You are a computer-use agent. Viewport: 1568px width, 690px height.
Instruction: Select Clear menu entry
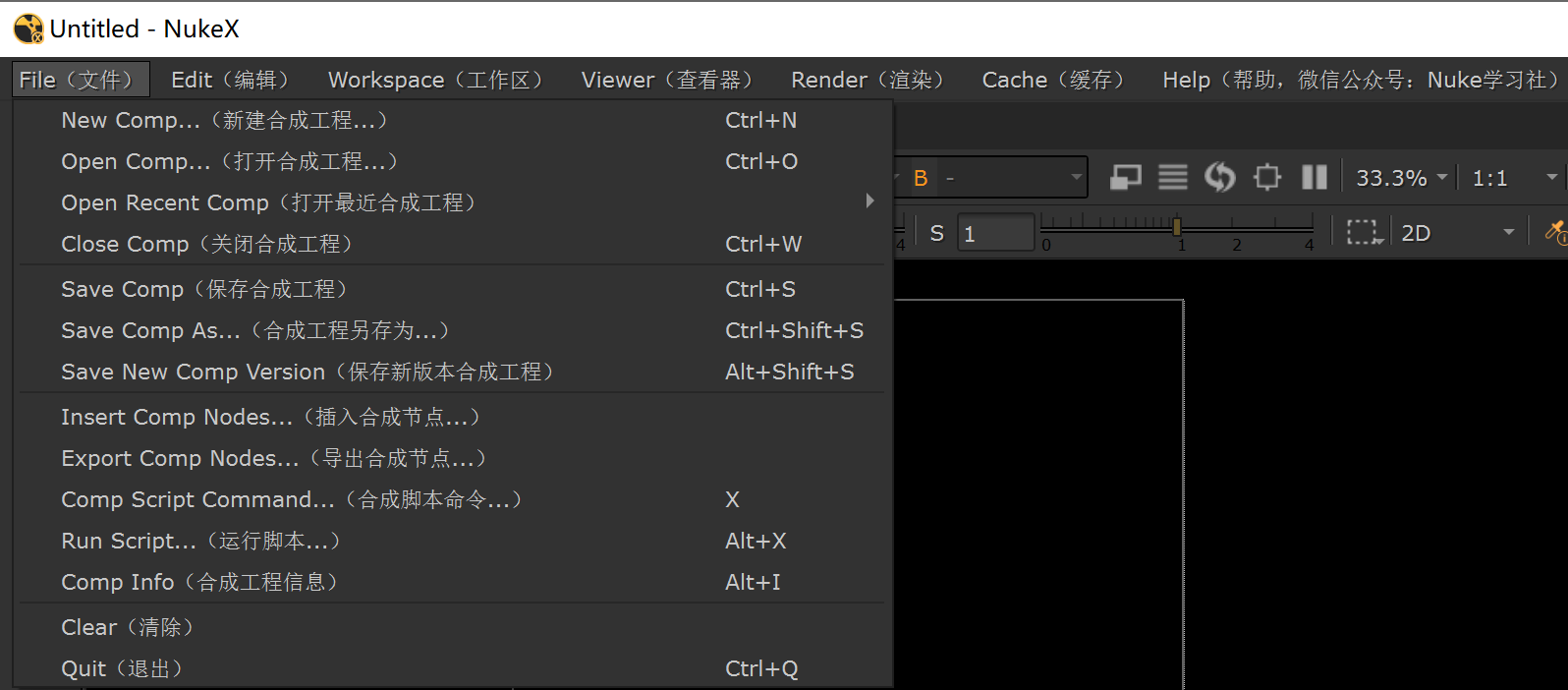(453, 627)
